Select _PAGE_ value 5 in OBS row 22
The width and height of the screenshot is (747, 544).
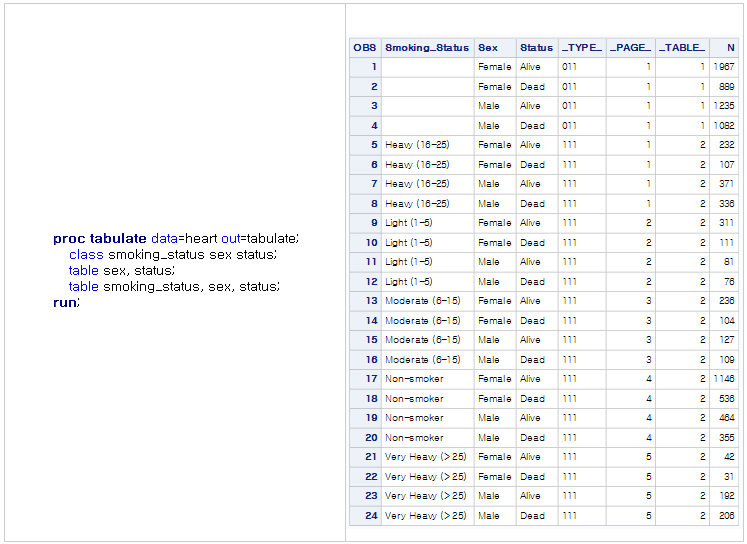[648, 477]
